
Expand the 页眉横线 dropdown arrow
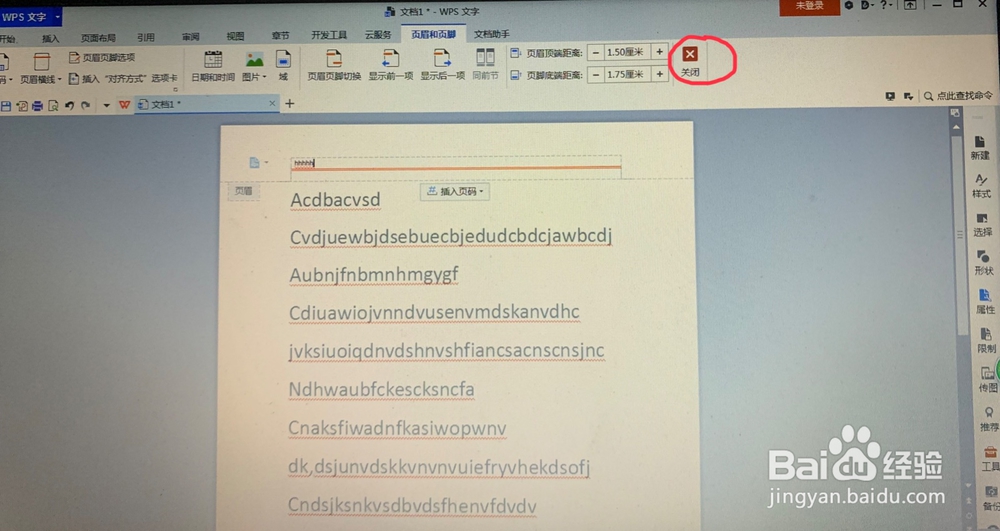(x=59, y=80)
